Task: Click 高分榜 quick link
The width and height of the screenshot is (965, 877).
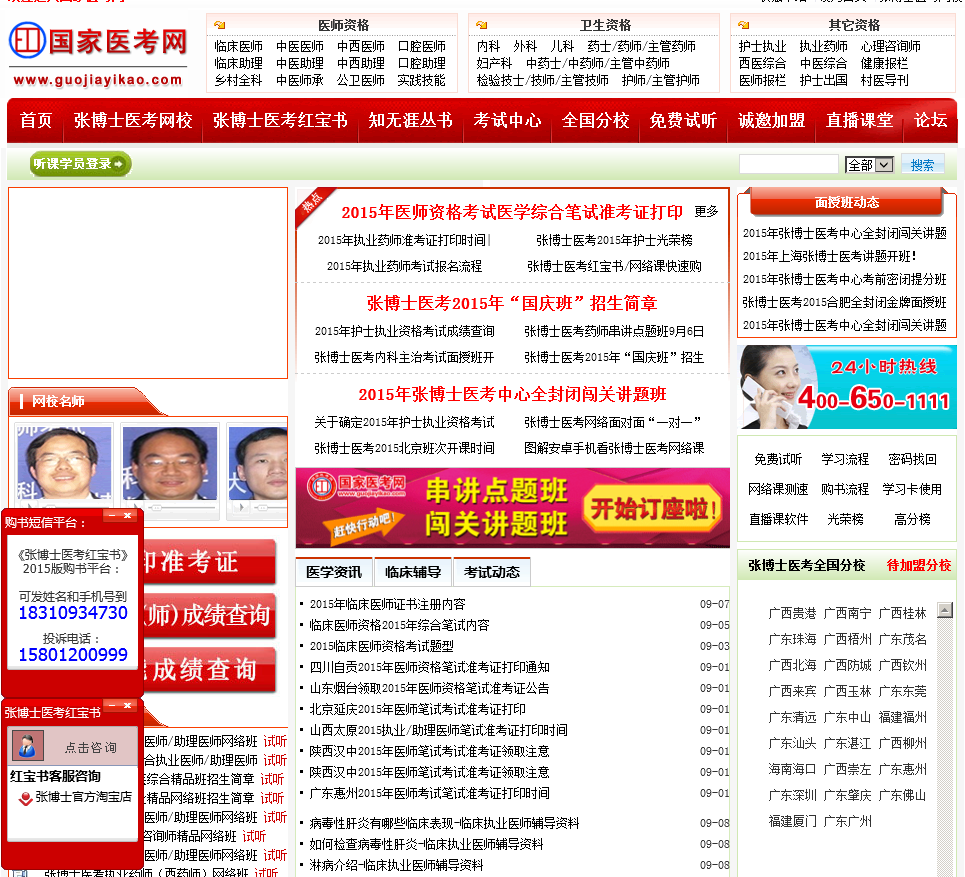Action: (x=912, y=519)
